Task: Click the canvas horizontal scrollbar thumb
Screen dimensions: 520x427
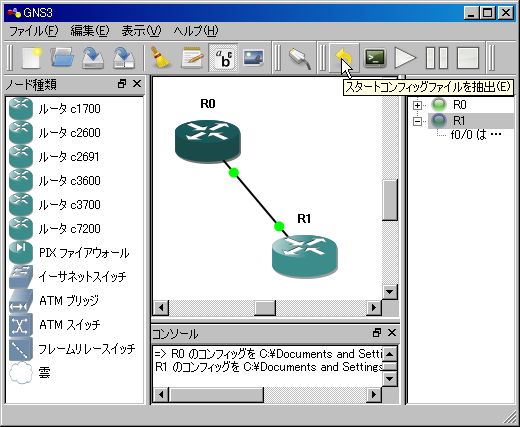Action: 265,307
